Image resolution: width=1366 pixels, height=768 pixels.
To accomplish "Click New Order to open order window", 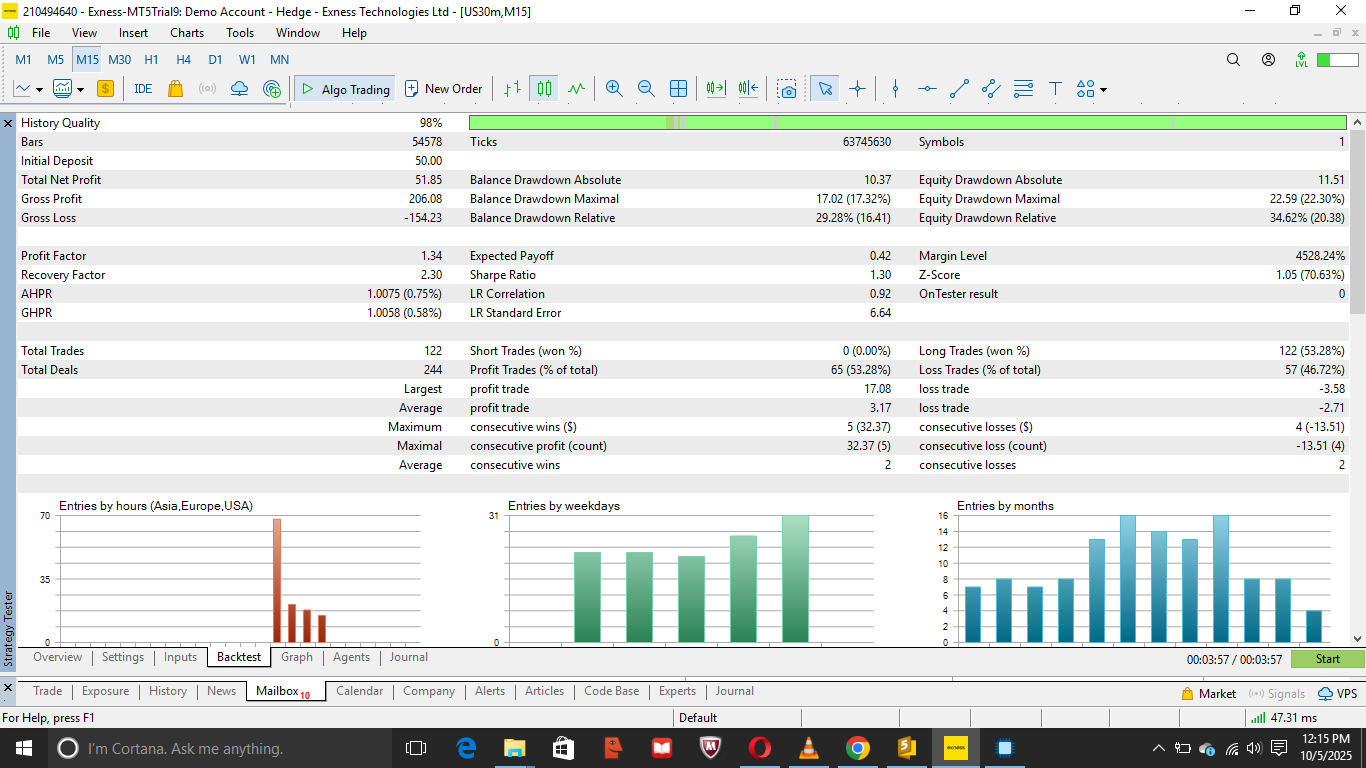I will pyautogui.click(x=444, y=88).
